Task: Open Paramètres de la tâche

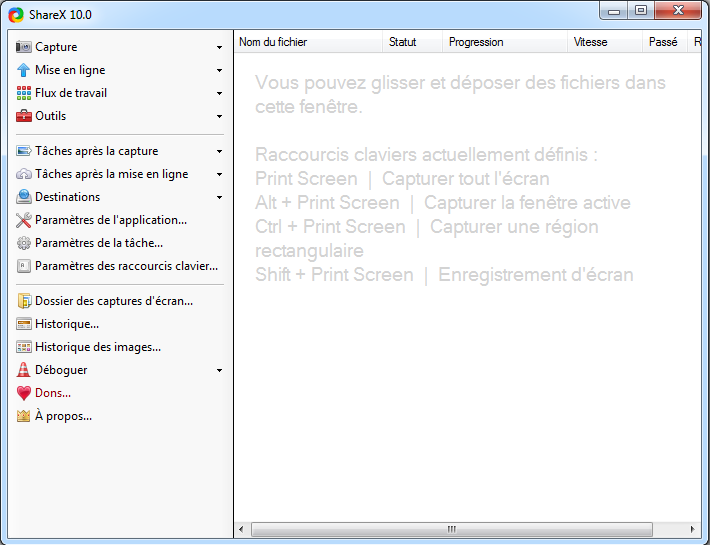Action: pyautogui.click(x=120, y=243)
